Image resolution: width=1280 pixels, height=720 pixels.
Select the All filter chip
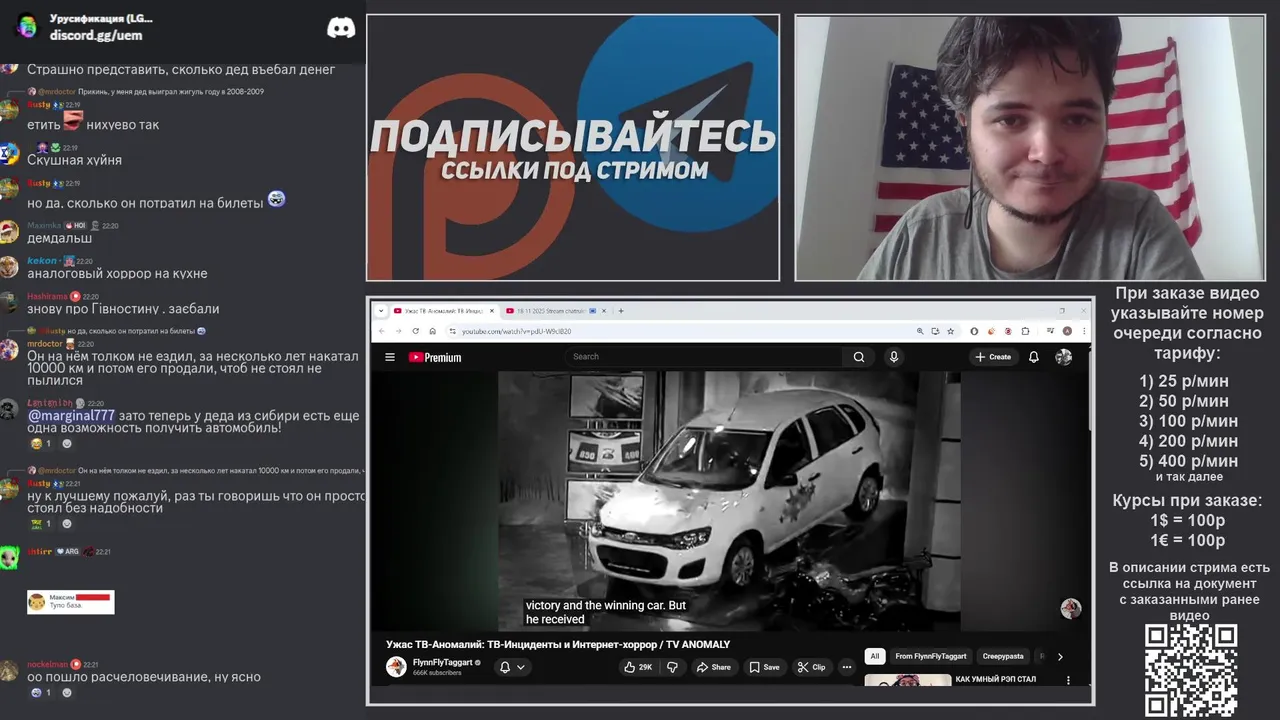point(875,657)
